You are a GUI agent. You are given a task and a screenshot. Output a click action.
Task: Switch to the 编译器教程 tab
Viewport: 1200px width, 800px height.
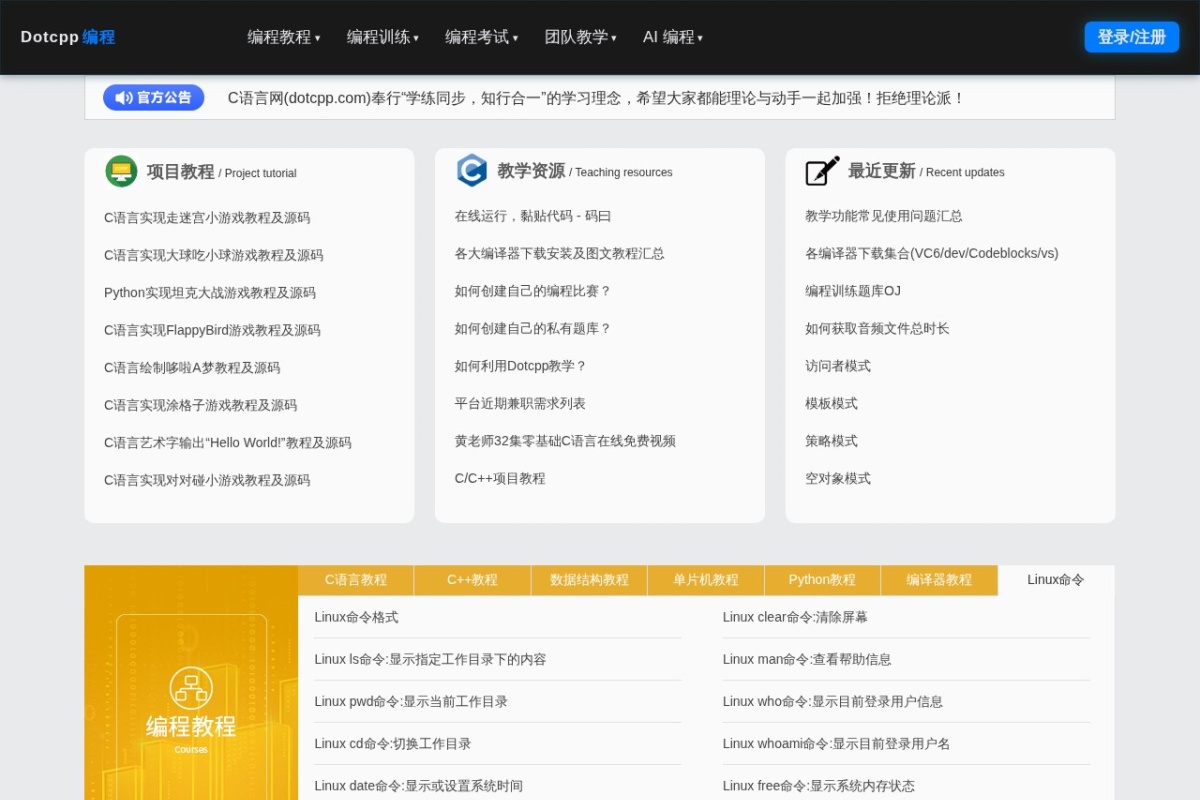tap(939, 580)
